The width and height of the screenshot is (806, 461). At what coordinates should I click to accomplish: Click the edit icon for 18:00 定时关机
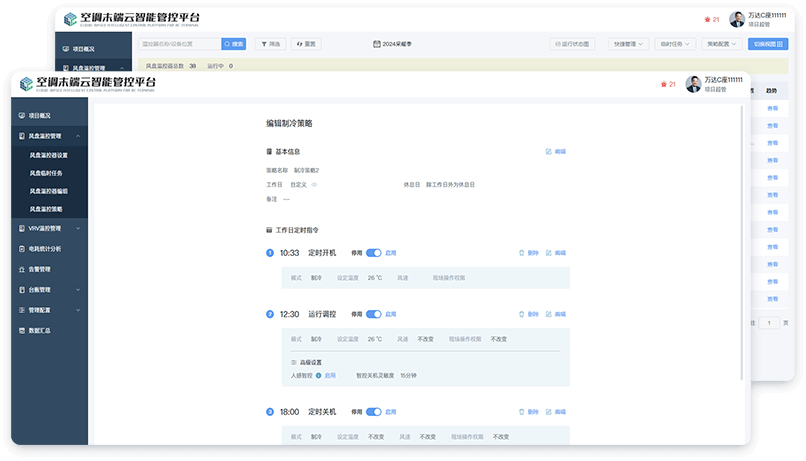(548, 412)
